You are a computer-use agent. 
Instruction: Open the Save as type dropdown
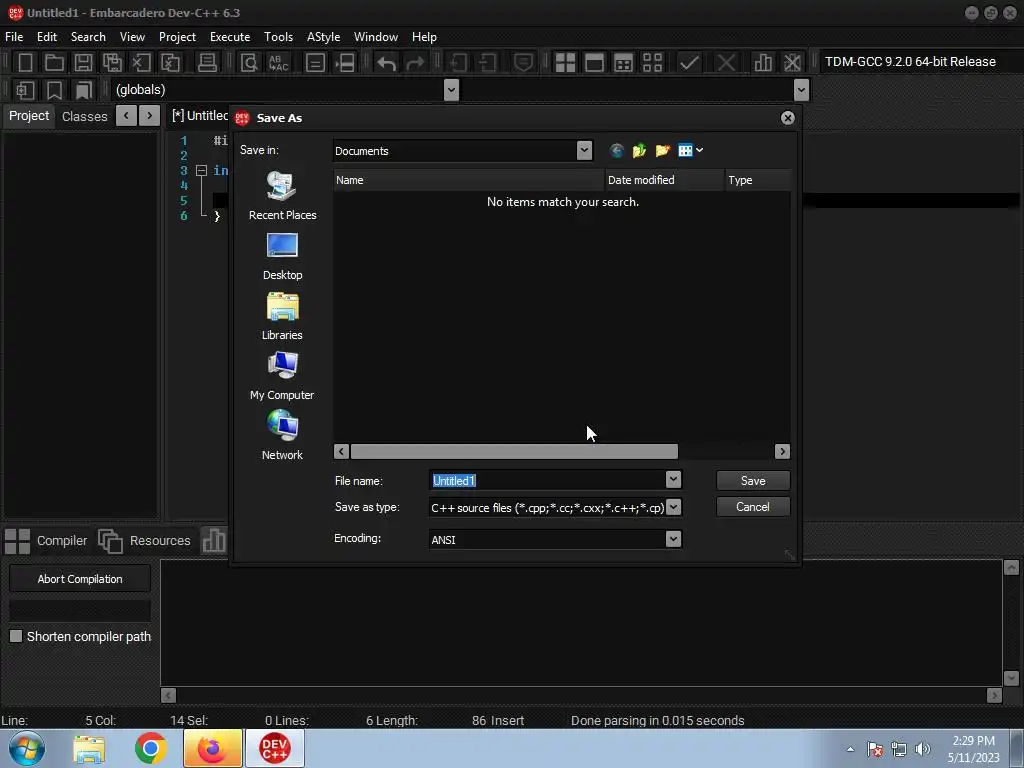tap(673, 507)
